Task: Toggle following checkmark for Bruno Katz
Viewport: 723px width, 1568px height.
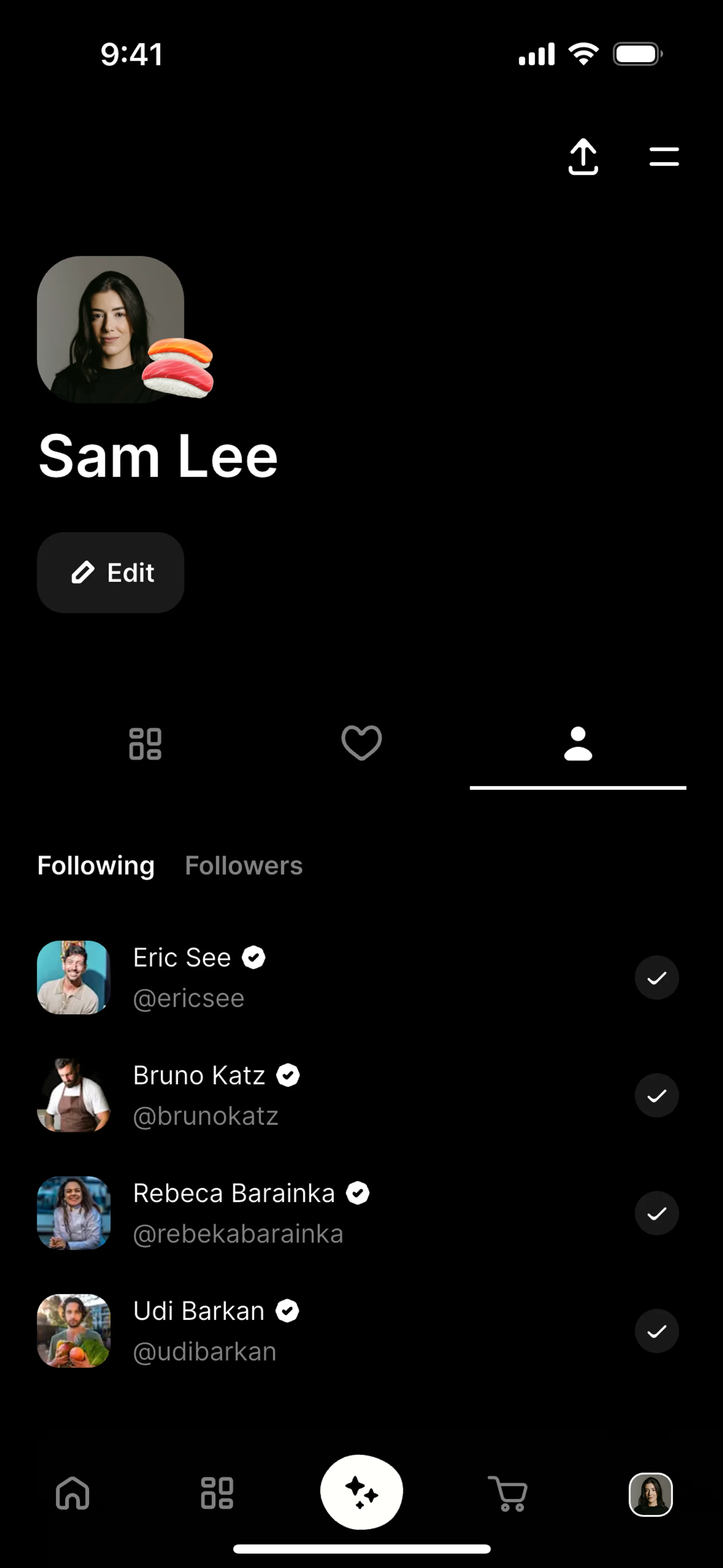Action: (x=657, y=1096)
